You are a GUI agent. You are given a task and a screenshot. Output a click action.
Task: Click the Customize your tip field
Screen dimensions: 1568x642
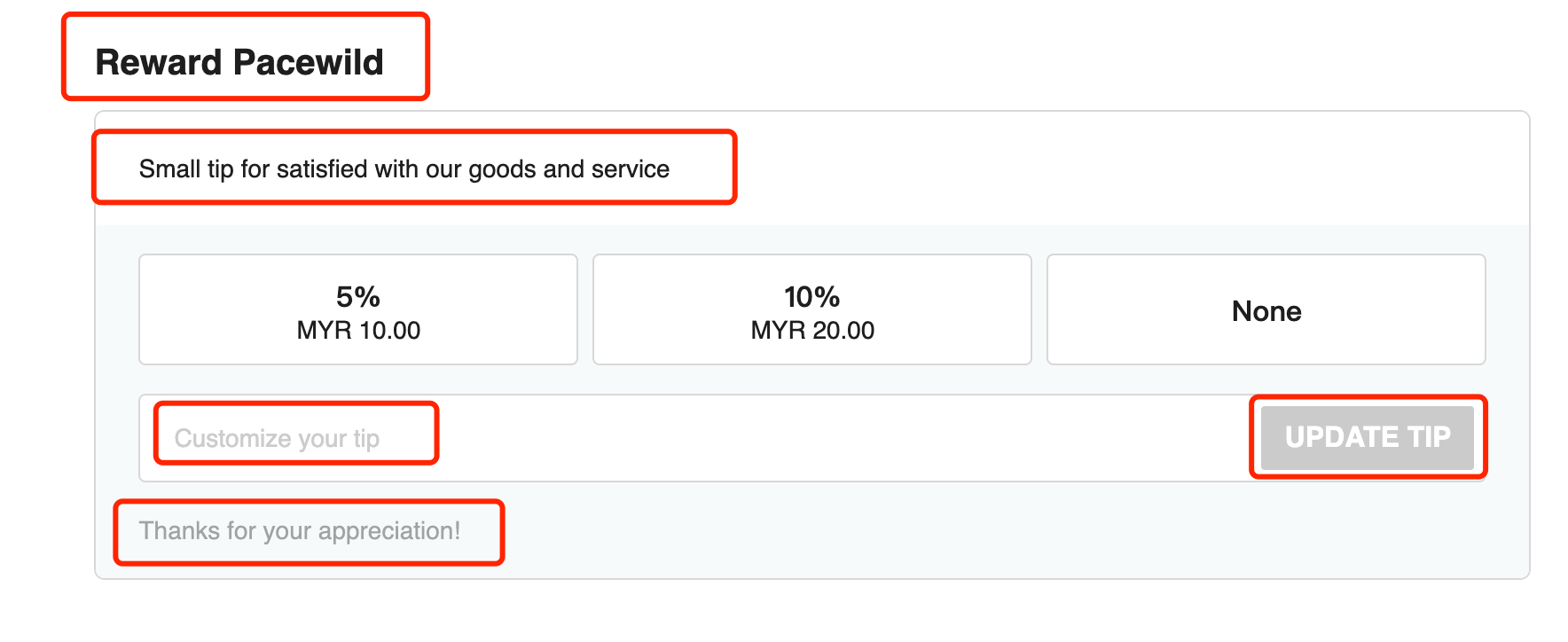tap(277, 438)
